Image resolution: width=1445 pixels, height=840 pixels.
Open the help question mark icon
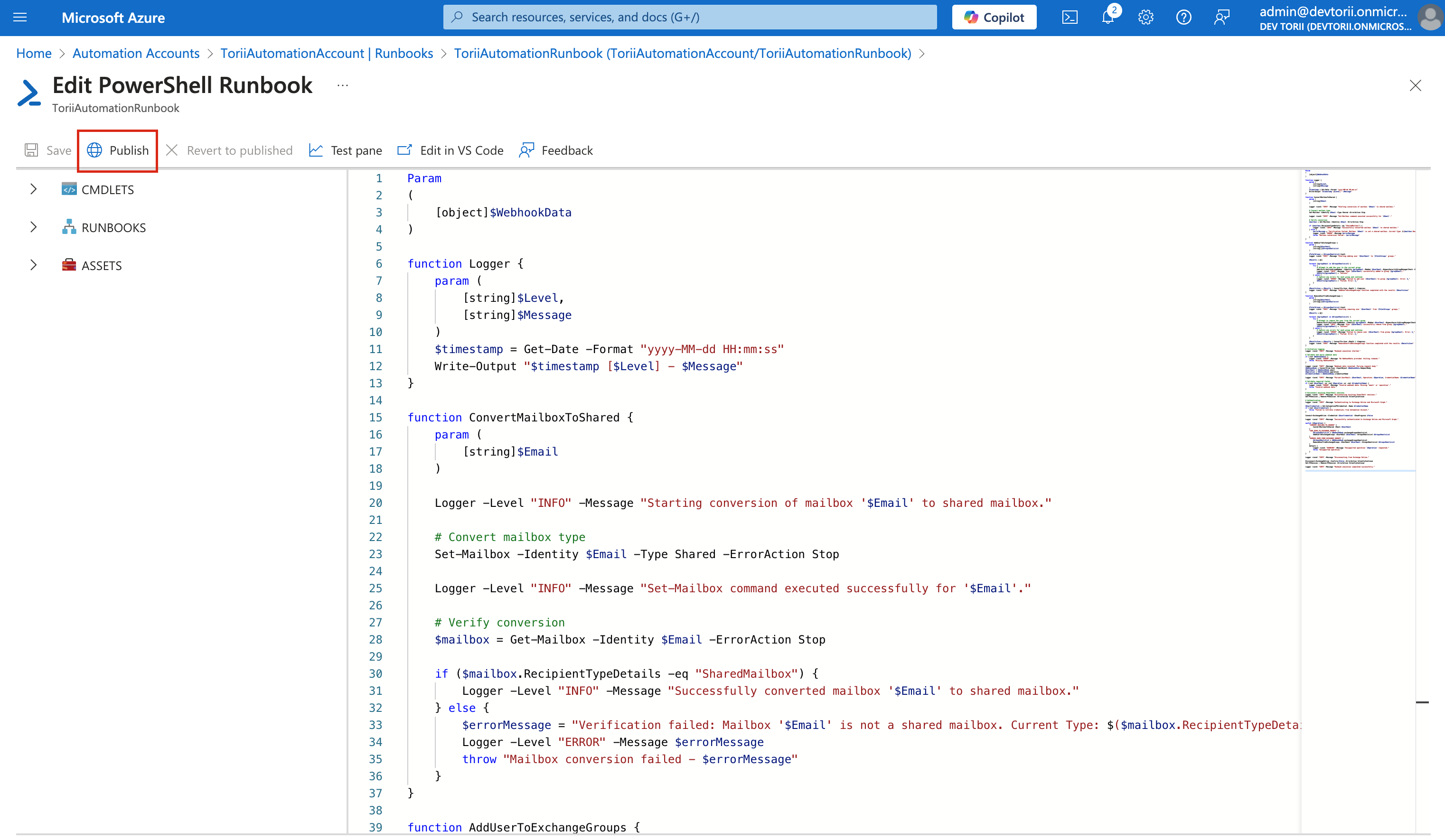[1183, 17]
